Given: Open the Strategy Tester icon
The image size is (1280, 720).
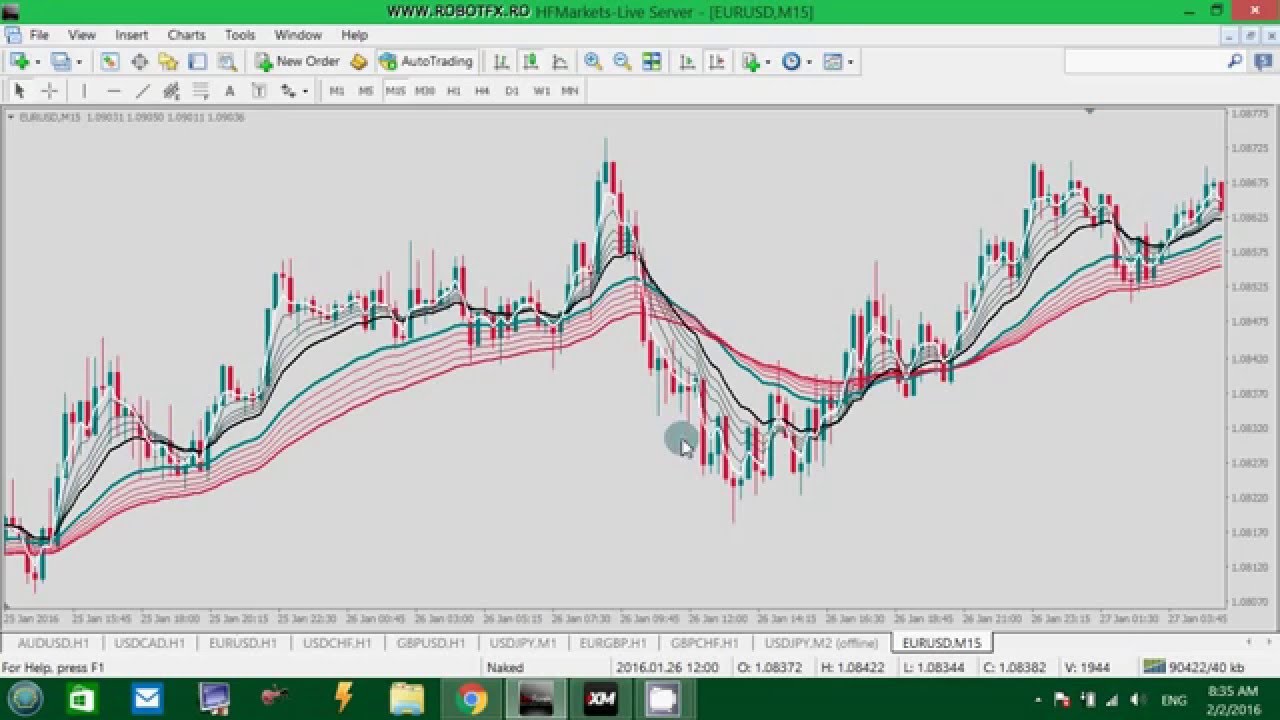Looking at the screenshot, I should (x=227, y=61).
